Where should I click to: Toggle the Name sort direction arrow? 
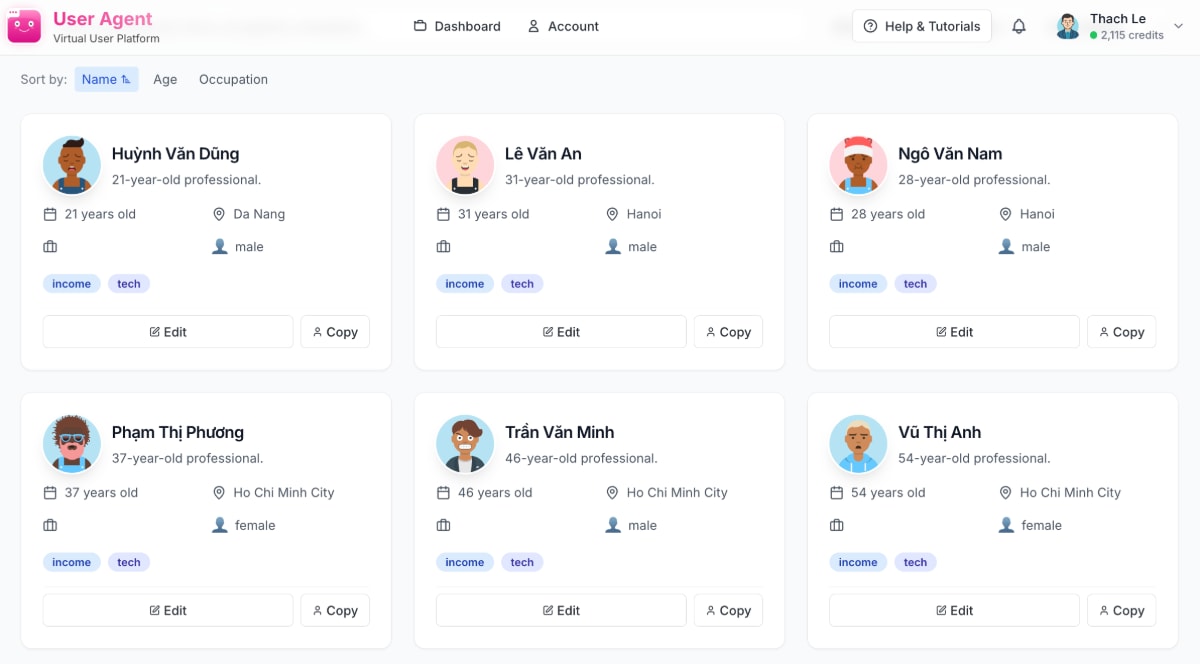click(125, 78)
